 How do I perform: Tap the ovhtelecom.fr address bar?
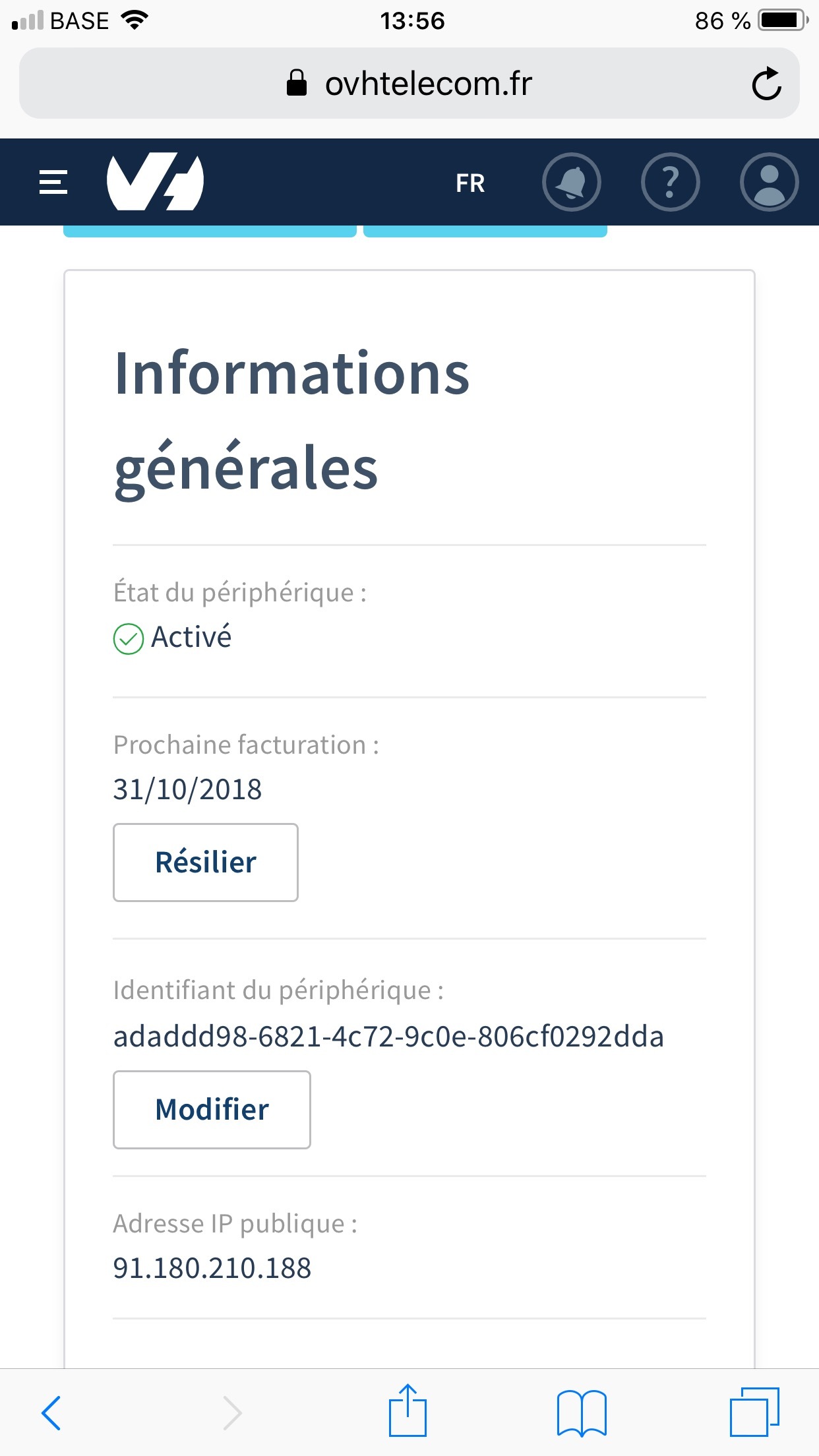click(409, 84)
